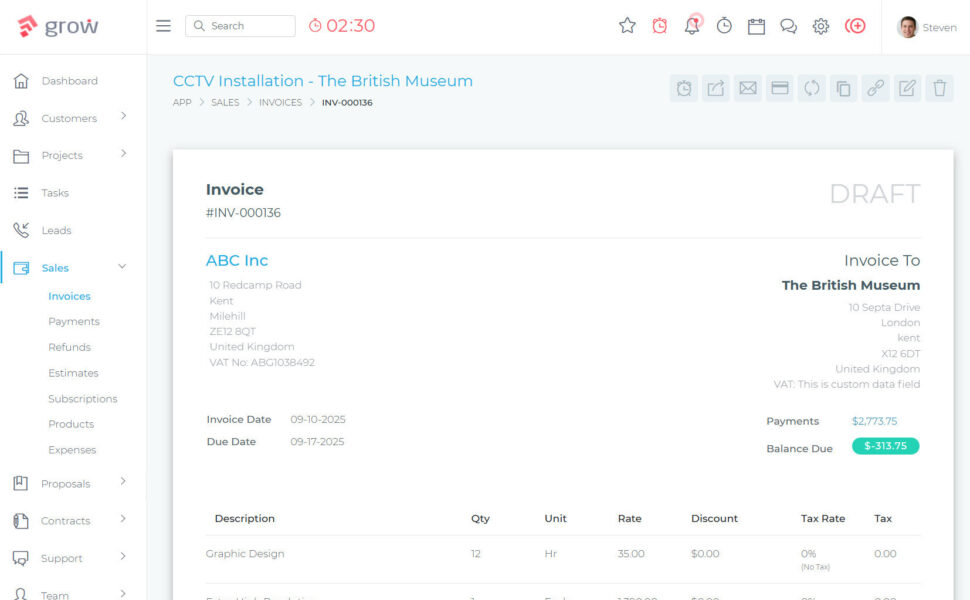Toggle the hamburger sidebar menu

point(163,26)
